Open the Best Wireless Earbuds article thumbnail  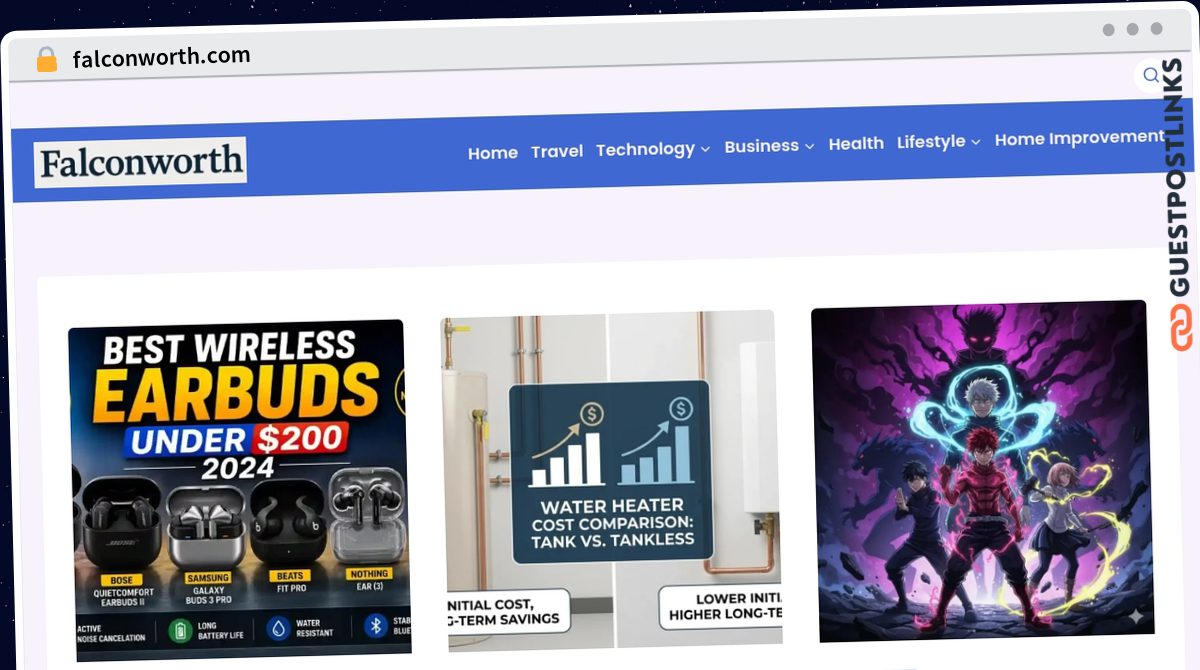(240, 489)
